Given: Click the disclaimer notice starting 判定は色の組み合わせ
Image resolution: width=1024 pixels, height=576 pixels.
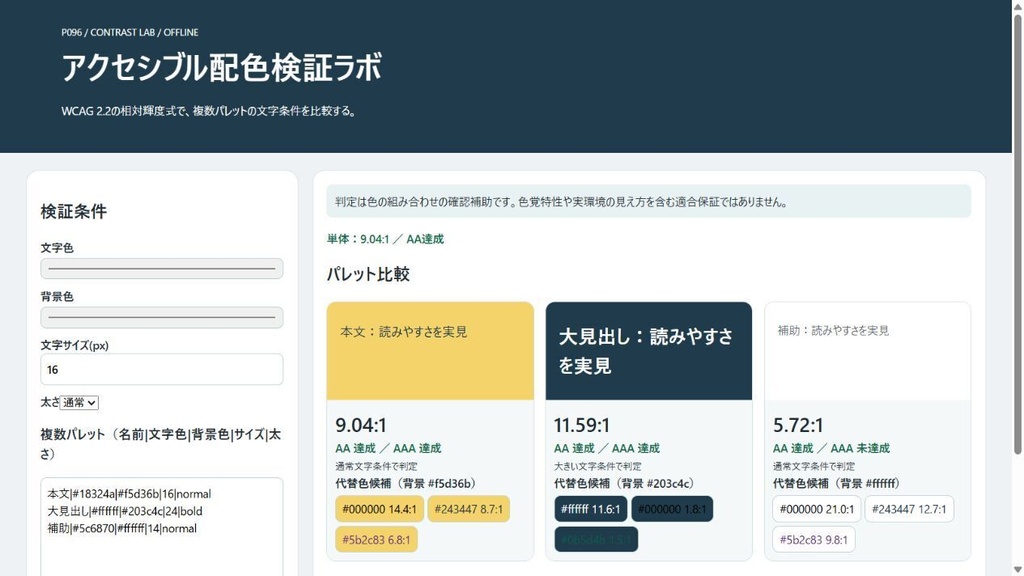Looking at the screenshot, I should (x=648, y=202).
